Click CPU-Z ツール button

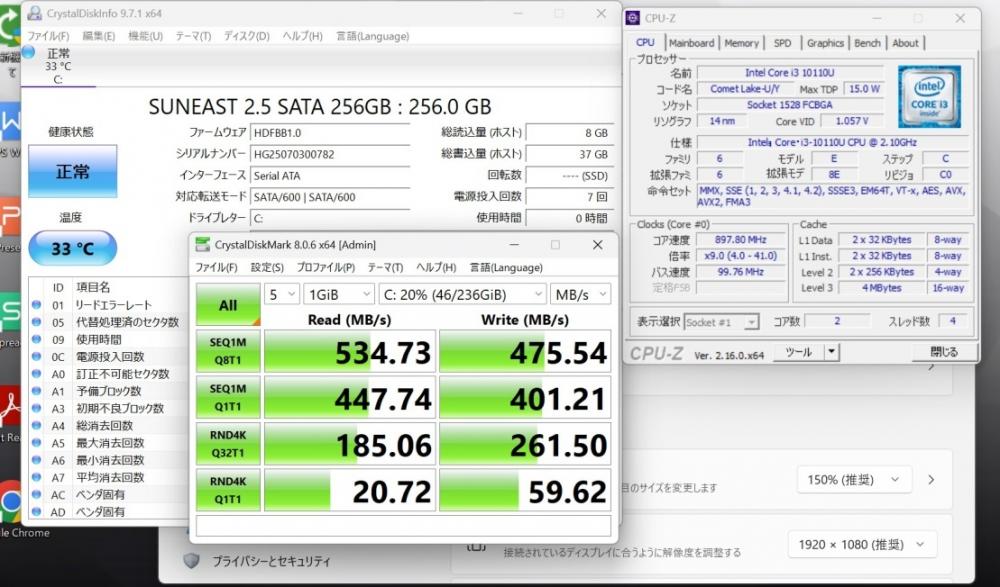798,352
